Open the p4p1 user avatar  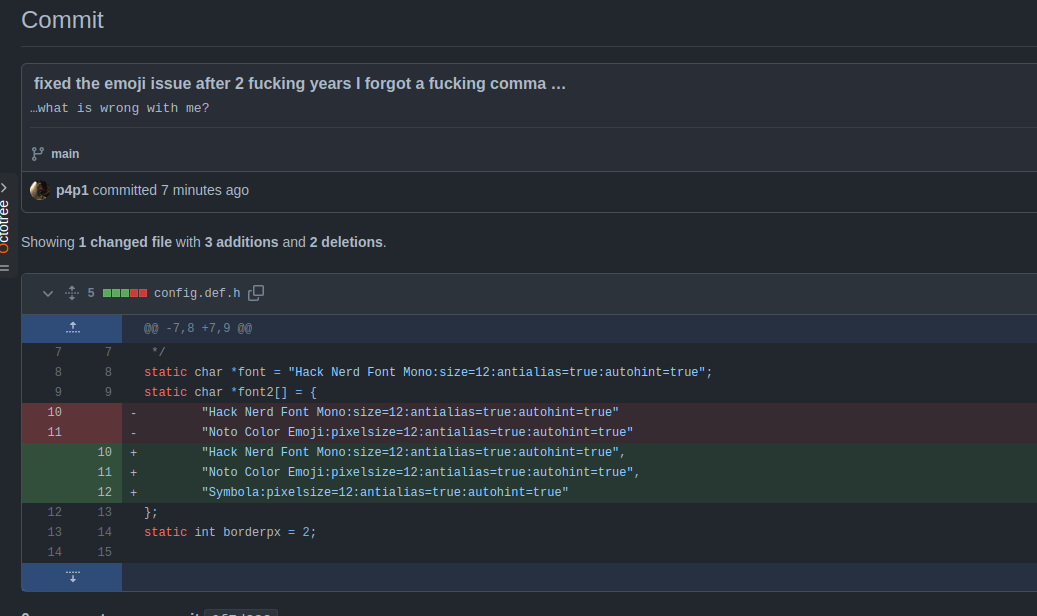pyautogui.click(x=40, y=190)
